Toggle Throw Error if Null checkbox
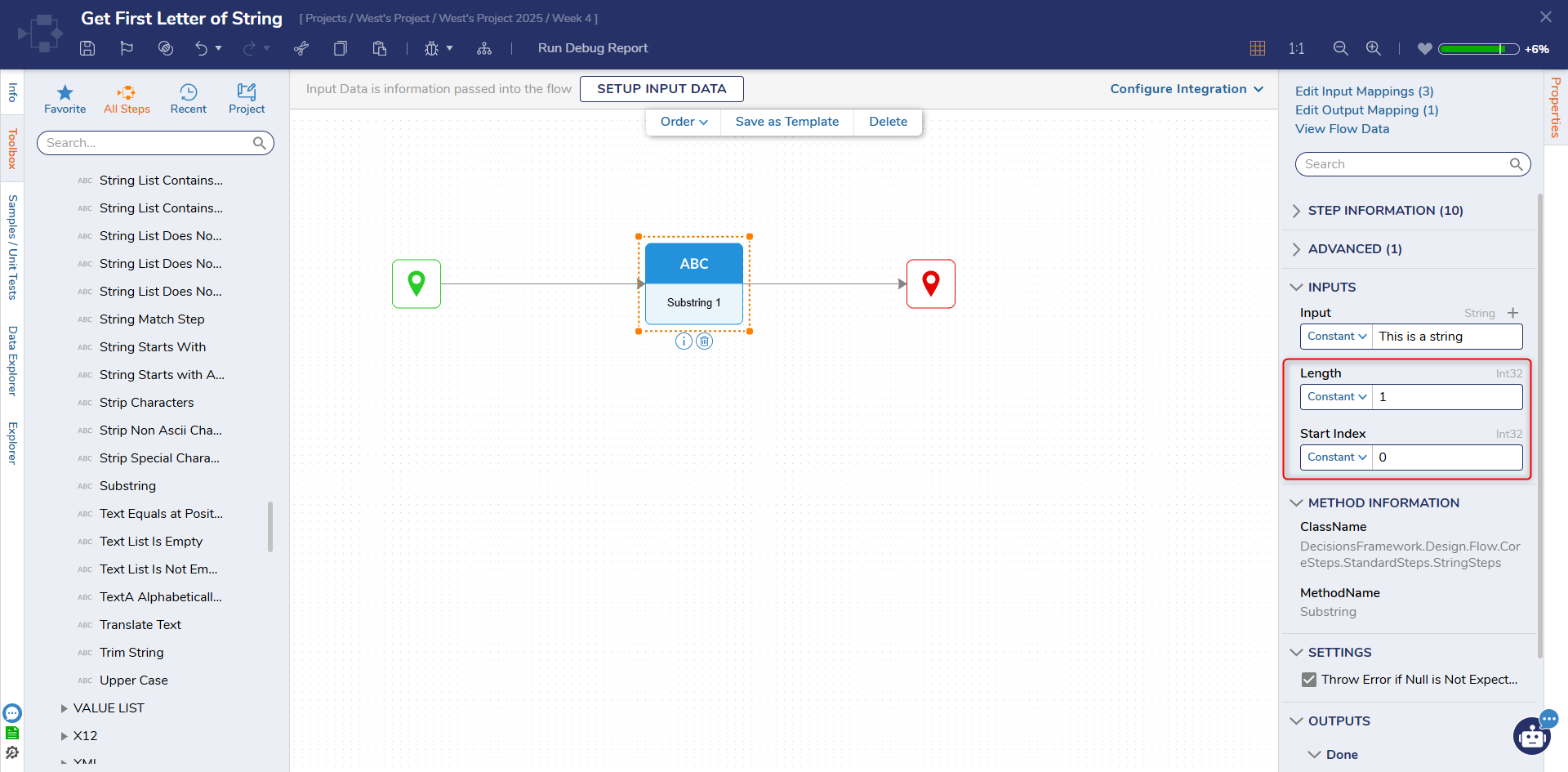The image size is (1568, 772). pos(1309,680)
